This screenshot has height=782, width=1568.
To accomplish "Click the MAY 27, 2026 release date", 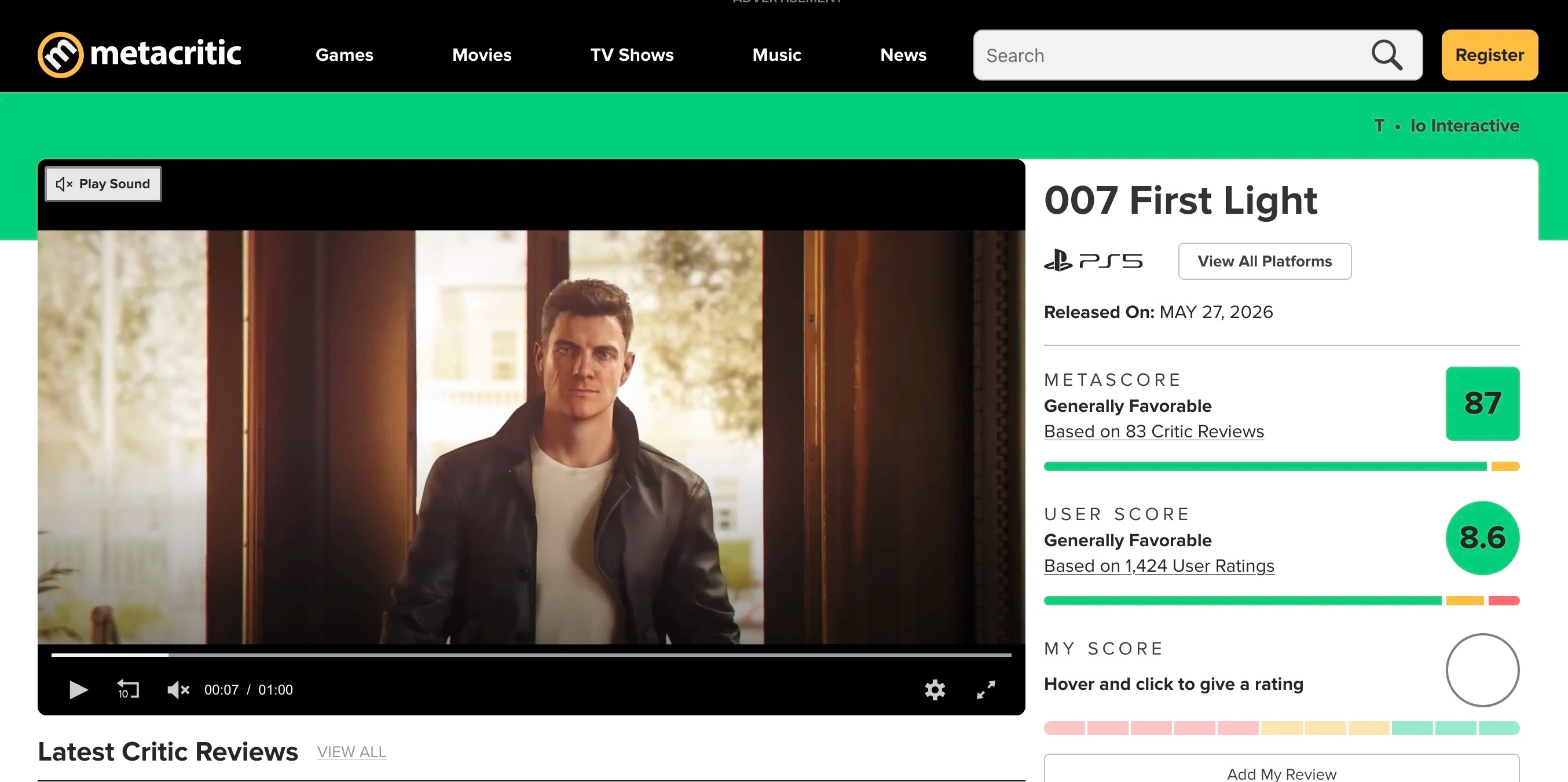I will point(1215,312).
